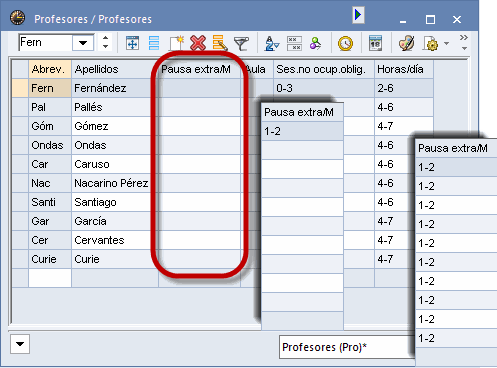Click the change element icon
Viewport: 497px width, 368px height.
click(315, 44)
